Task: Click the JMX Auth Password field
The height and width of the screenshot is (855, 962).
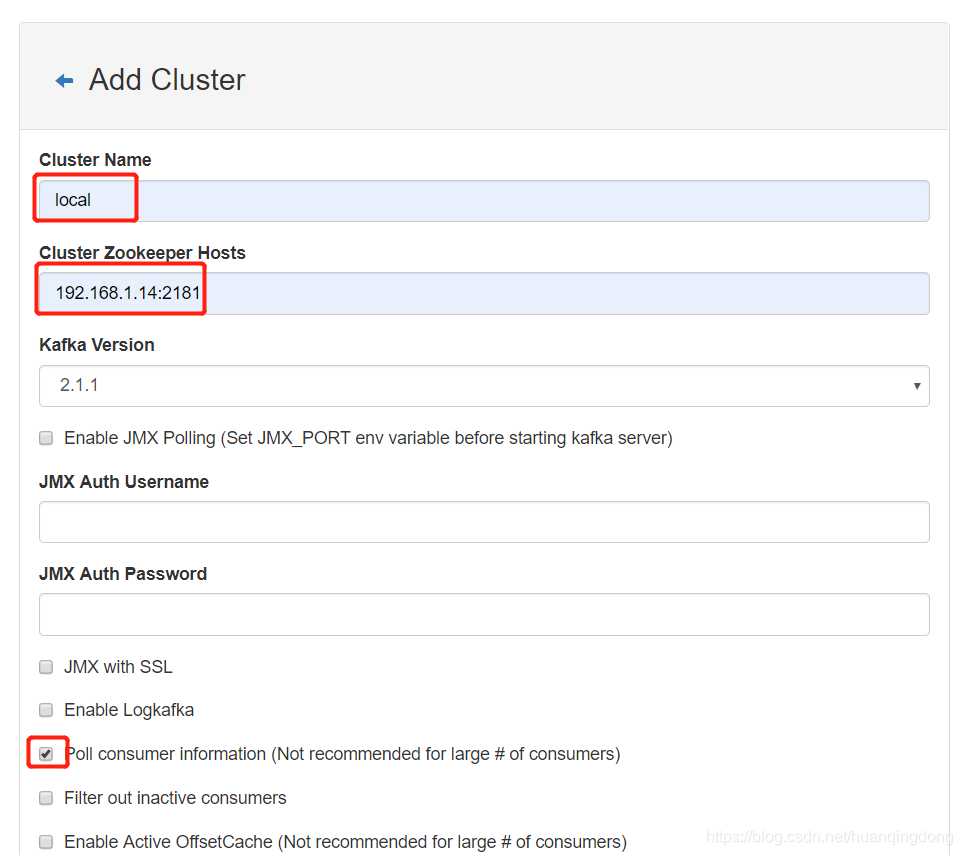Action: coord(484,614)
